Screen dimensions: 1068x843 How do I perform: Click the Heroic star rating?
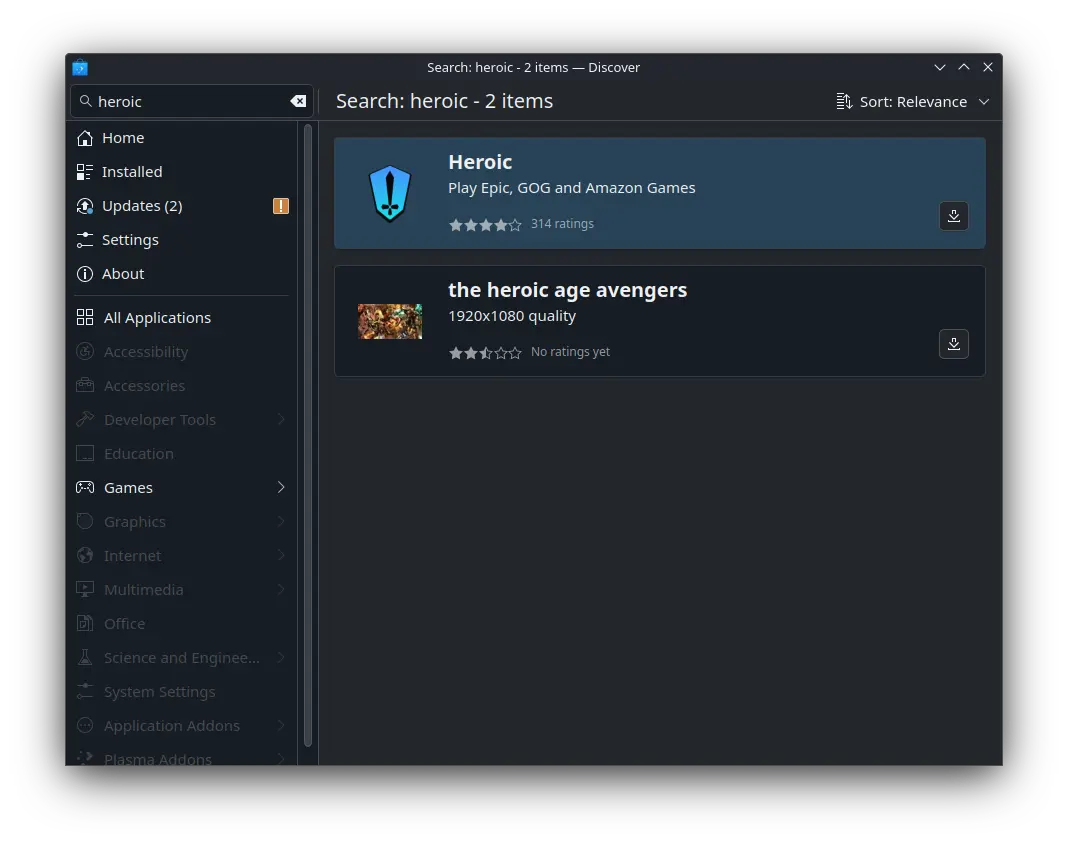point(485,225)
